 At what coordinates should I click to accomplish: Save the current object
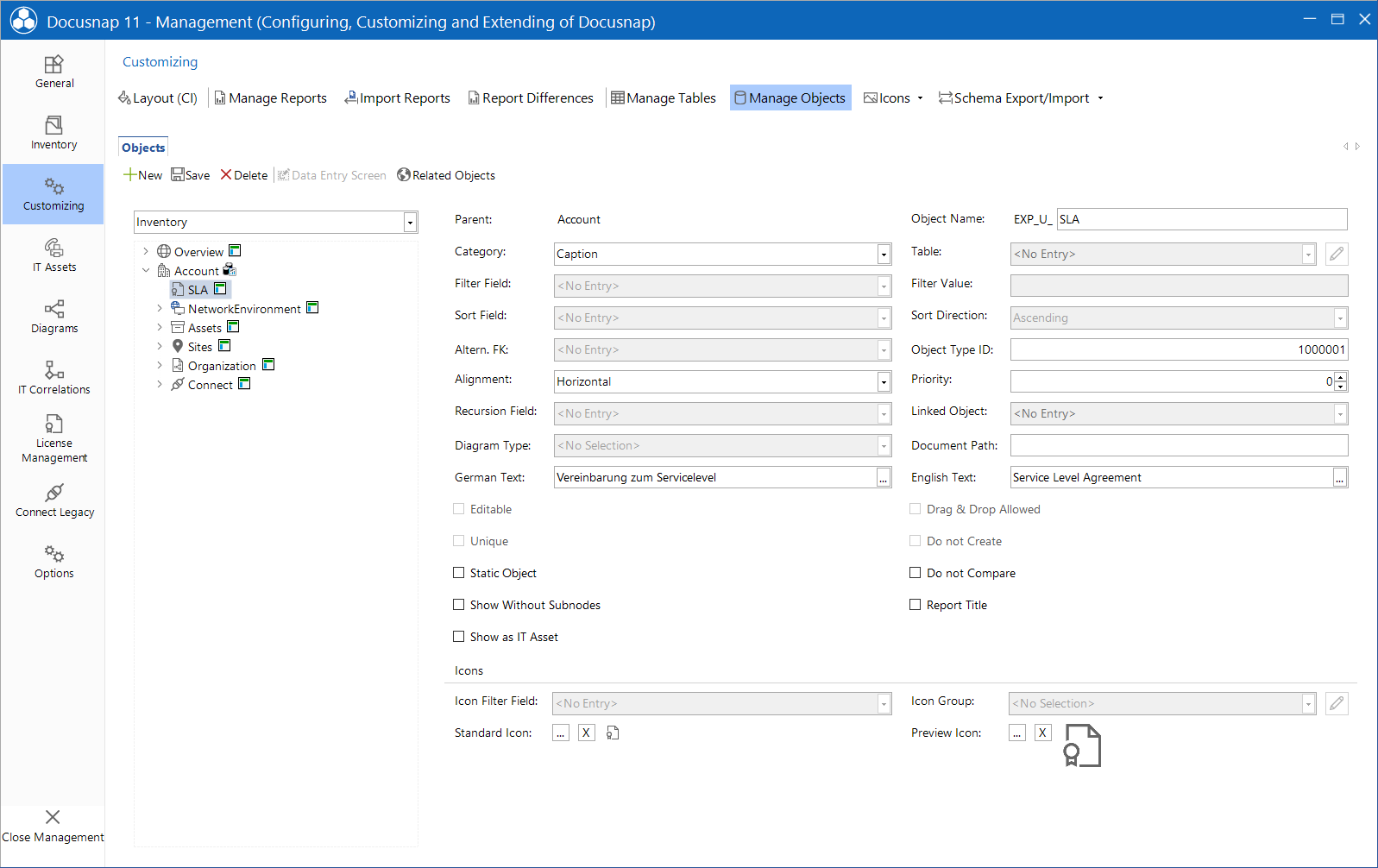tap(190, 175)
